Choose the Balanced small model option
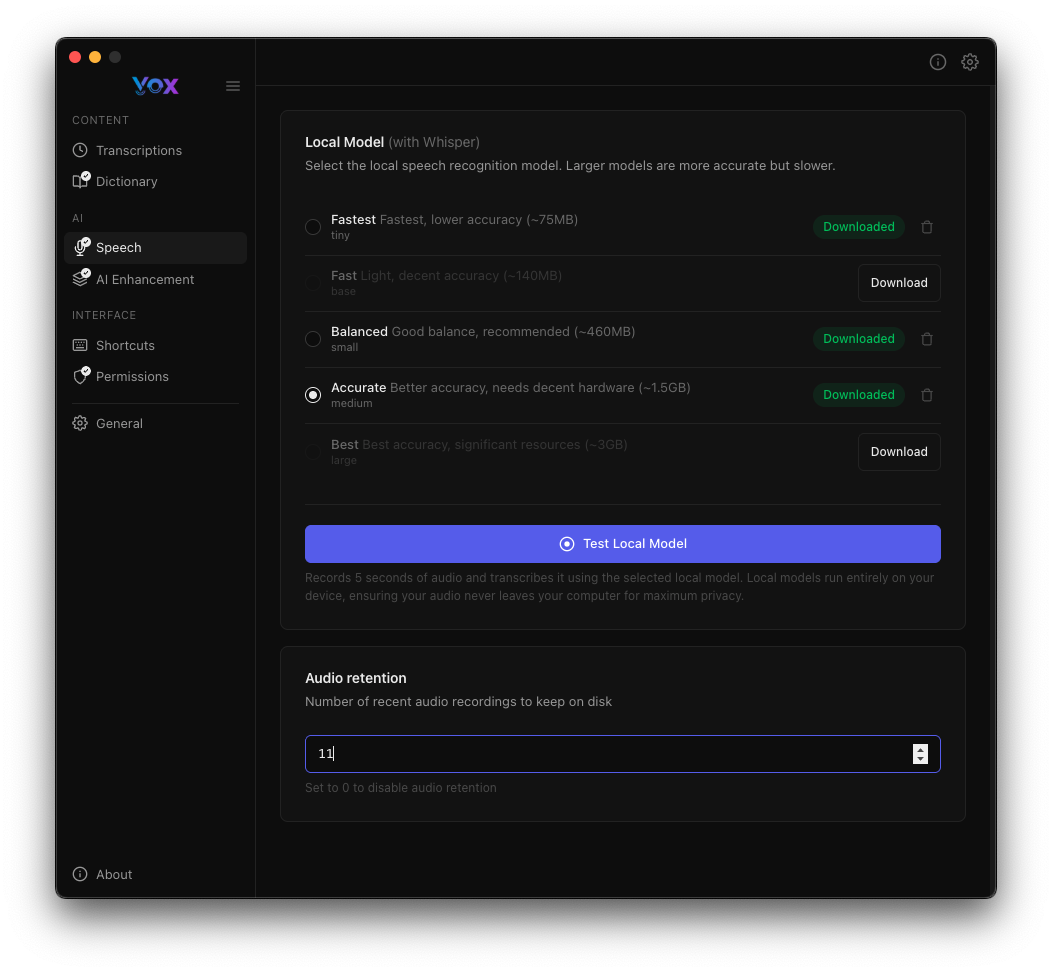Screen dimensions: 1052x972 (x=313, y=339)
